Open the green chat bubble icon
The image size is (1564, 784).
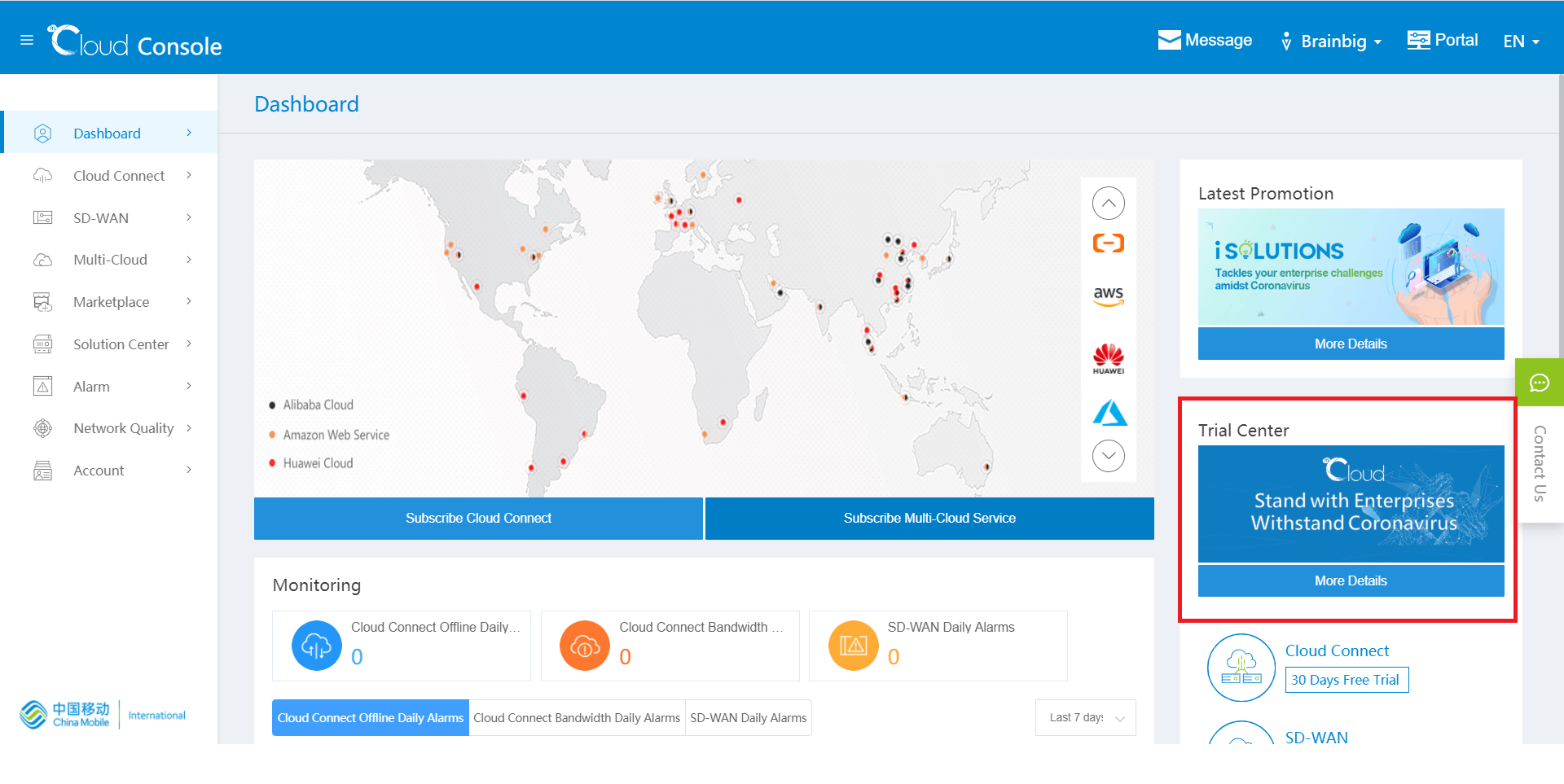point(1539,383)
